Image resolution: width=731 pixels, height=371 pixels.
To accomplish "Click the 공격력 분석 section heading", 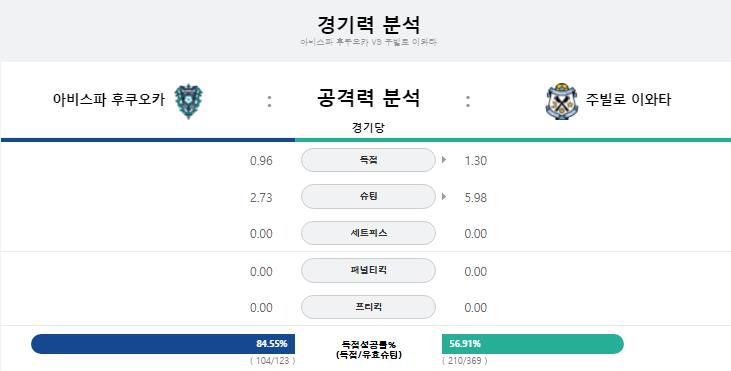I will click(368, 98).
